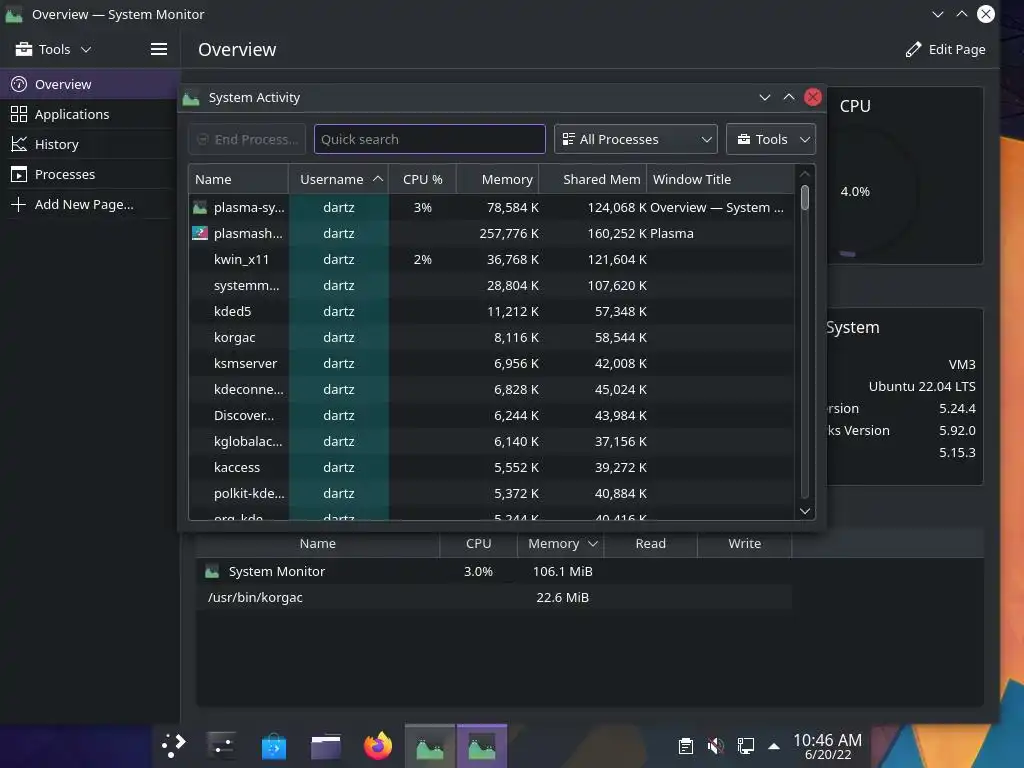Open the clipboard tray icon
The image size is (1024, 768).
tap(685, 746)
